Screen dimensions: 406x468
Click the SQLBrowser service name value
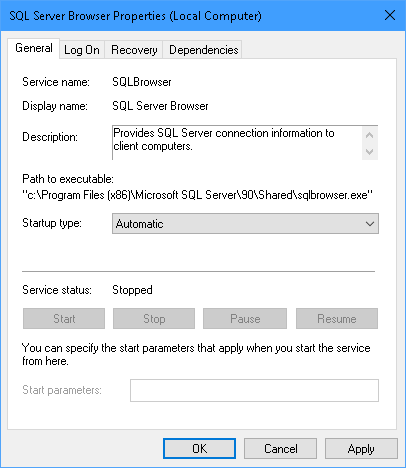tap(142, 82)
